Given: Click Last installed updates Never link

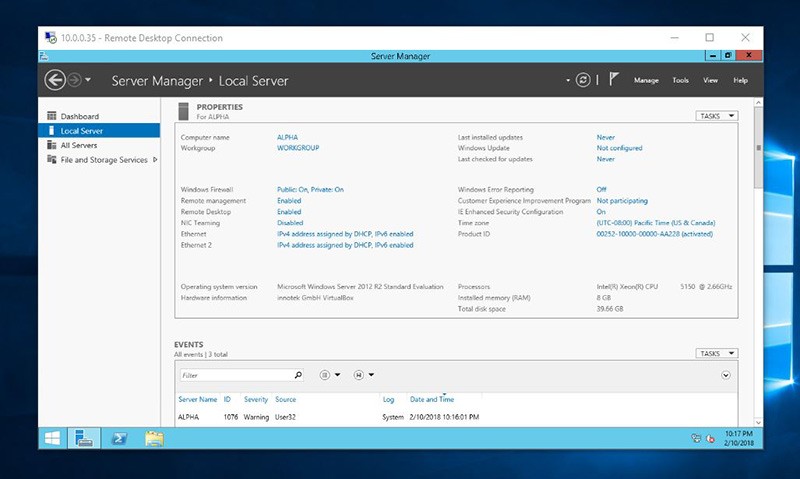Looking at the screenshot, I should 606,137.
